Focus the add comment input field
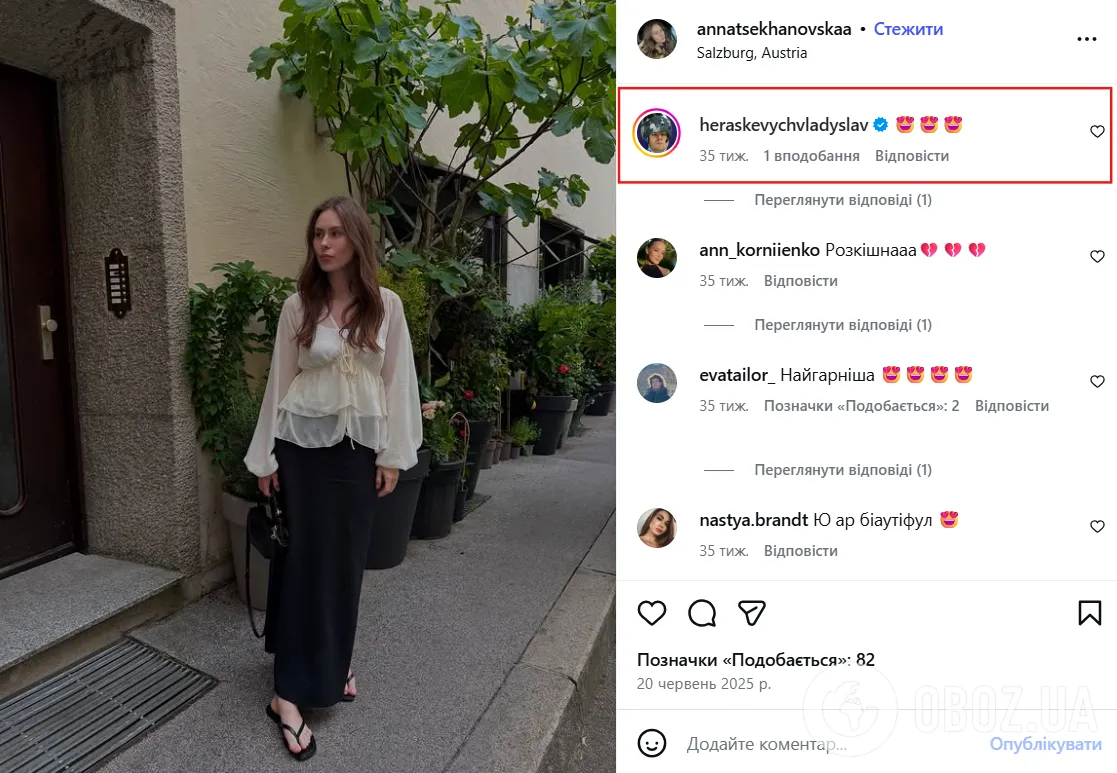The width and height of the screenshot is (1117, 773). (826, 744)
